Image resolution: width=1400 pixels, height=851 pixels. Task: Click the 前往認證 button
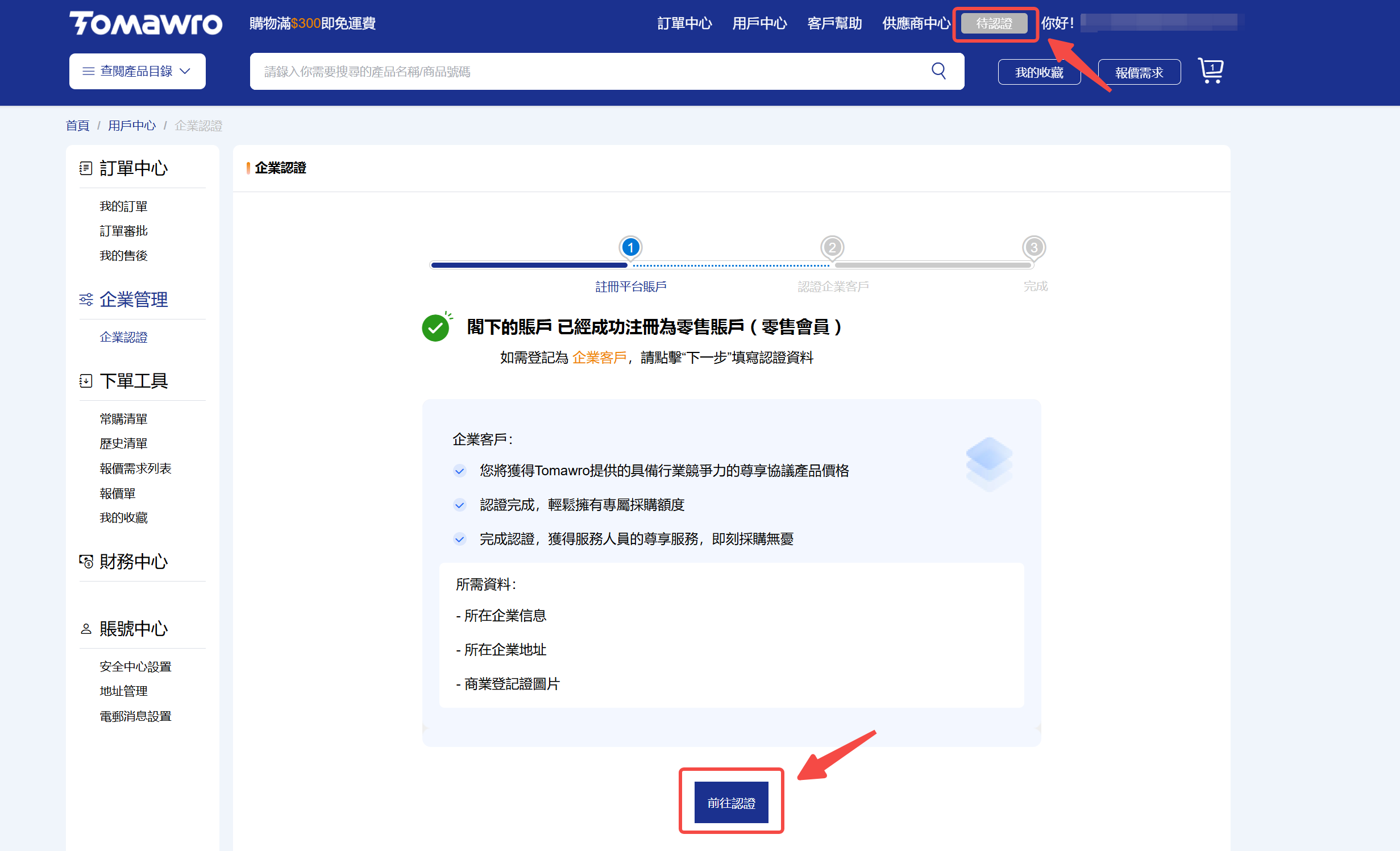(x=731, y=802)
